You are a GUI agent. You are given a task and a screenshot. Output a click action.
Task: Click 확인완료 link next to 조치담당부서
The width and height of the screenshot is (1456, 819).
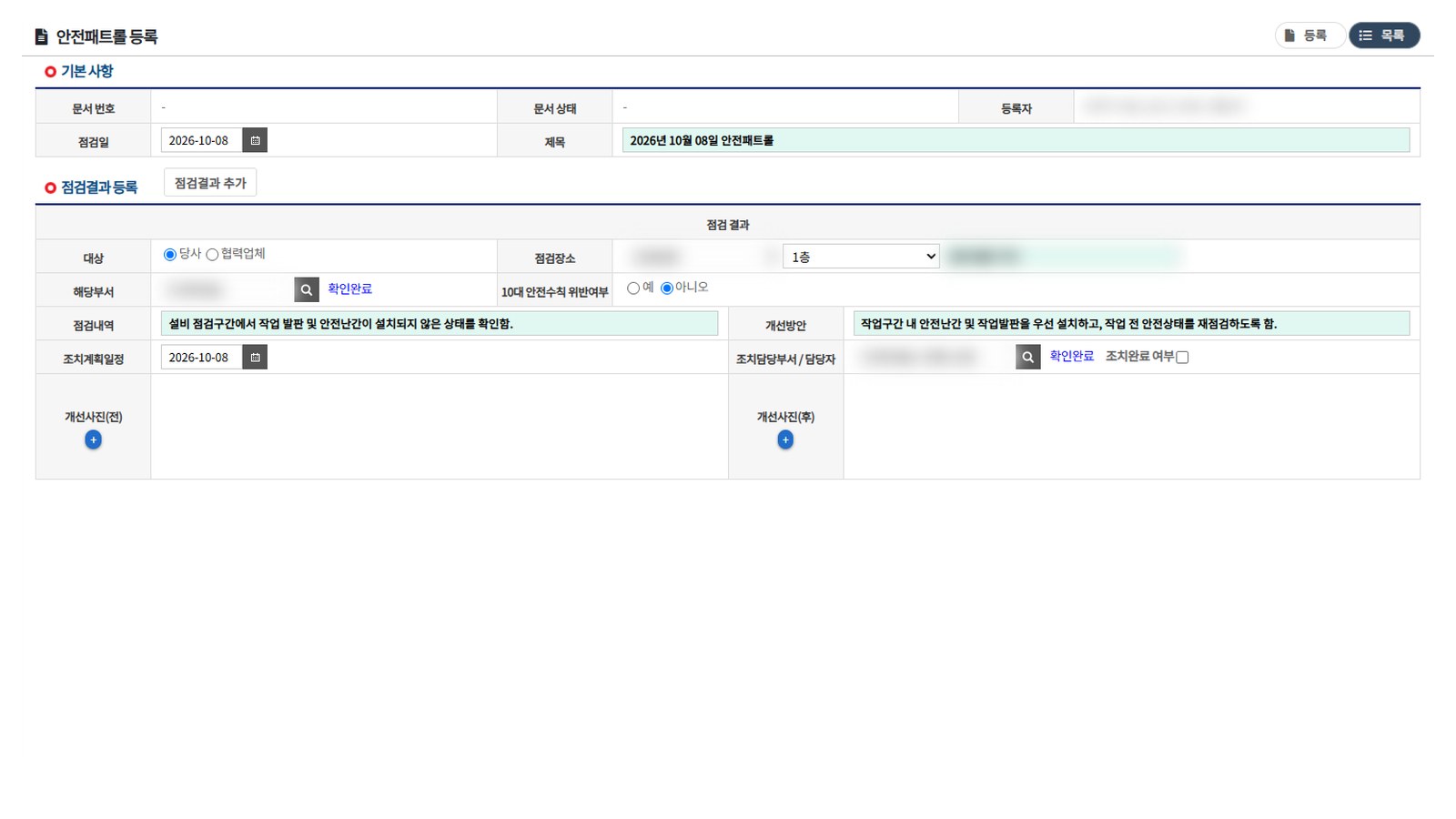(1072, 357)
